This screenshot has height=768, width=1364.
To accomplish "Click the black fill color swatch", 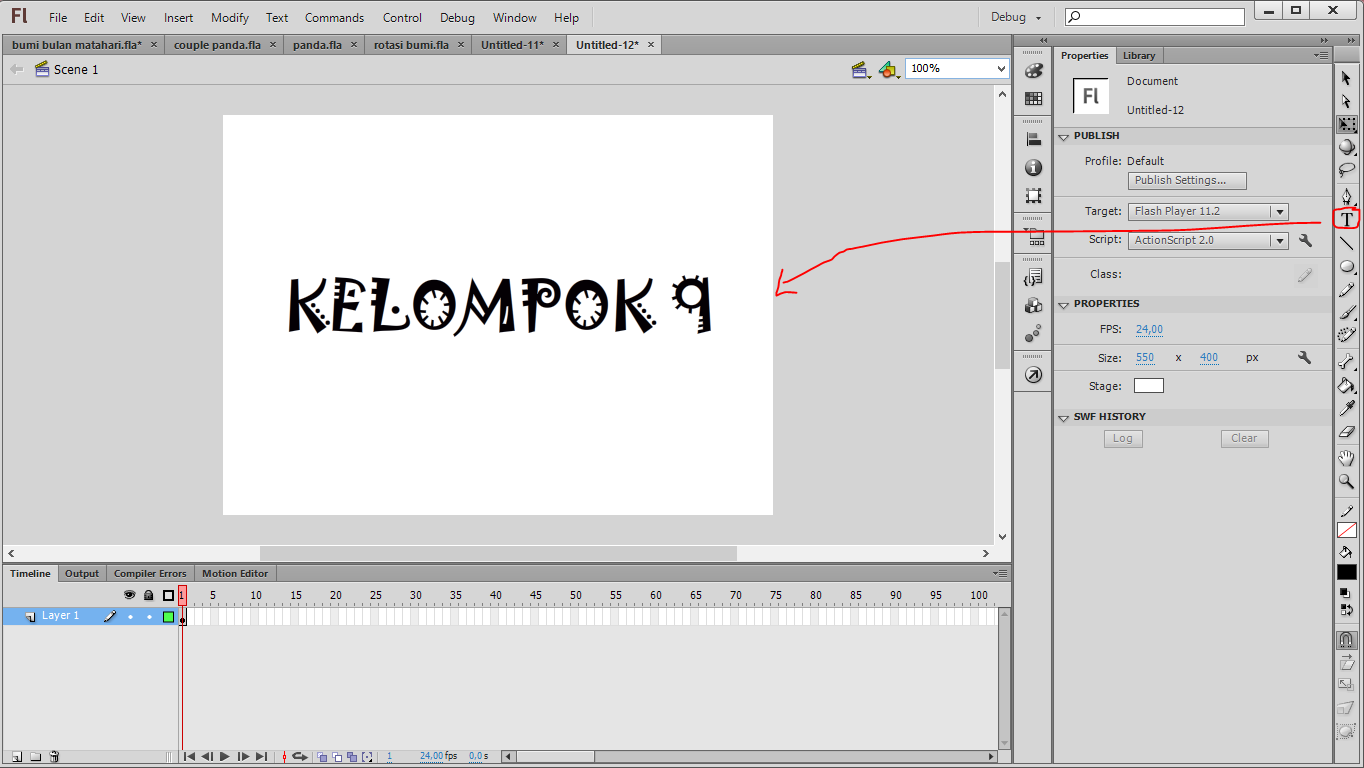I will 1347,571.
